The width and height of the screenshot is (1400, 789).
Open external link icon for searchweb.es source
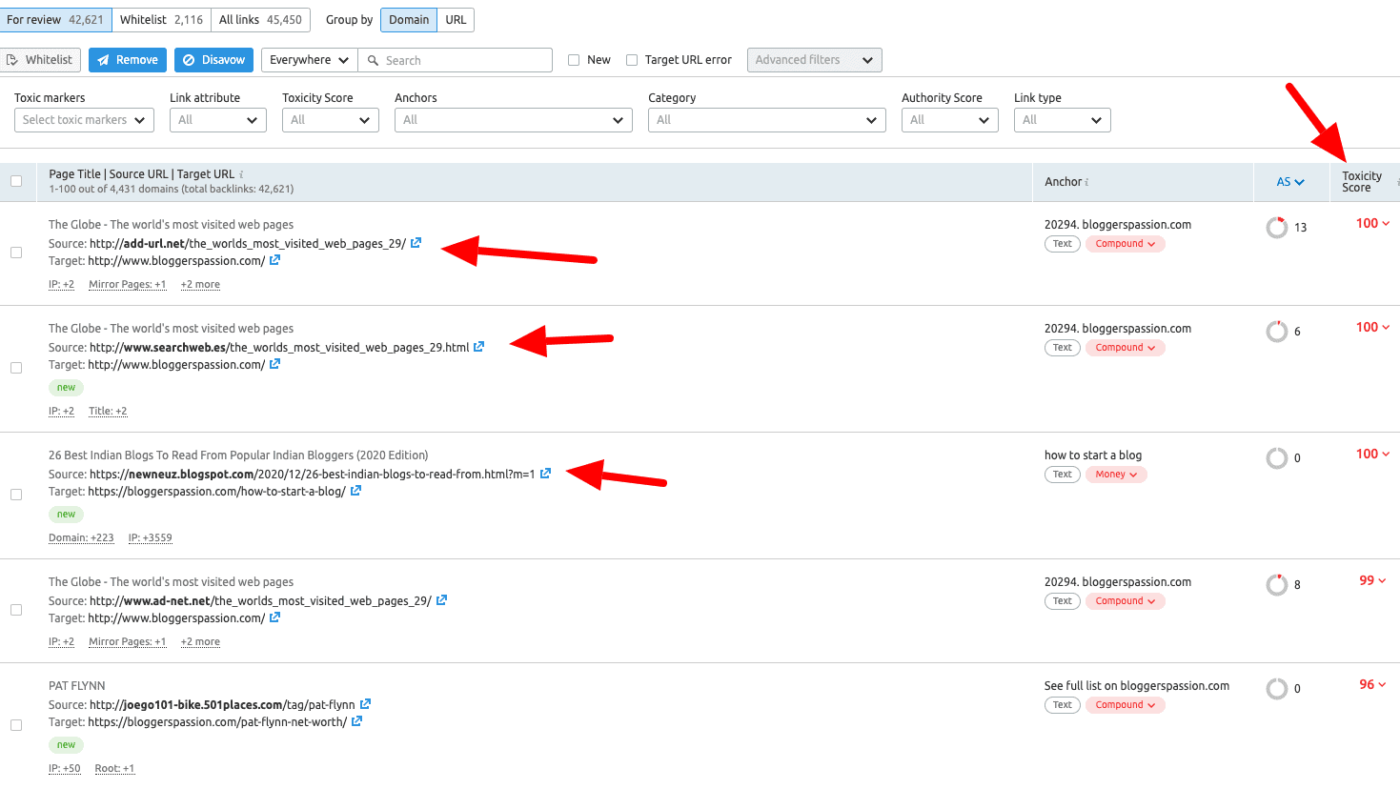[x=479, y=347]
